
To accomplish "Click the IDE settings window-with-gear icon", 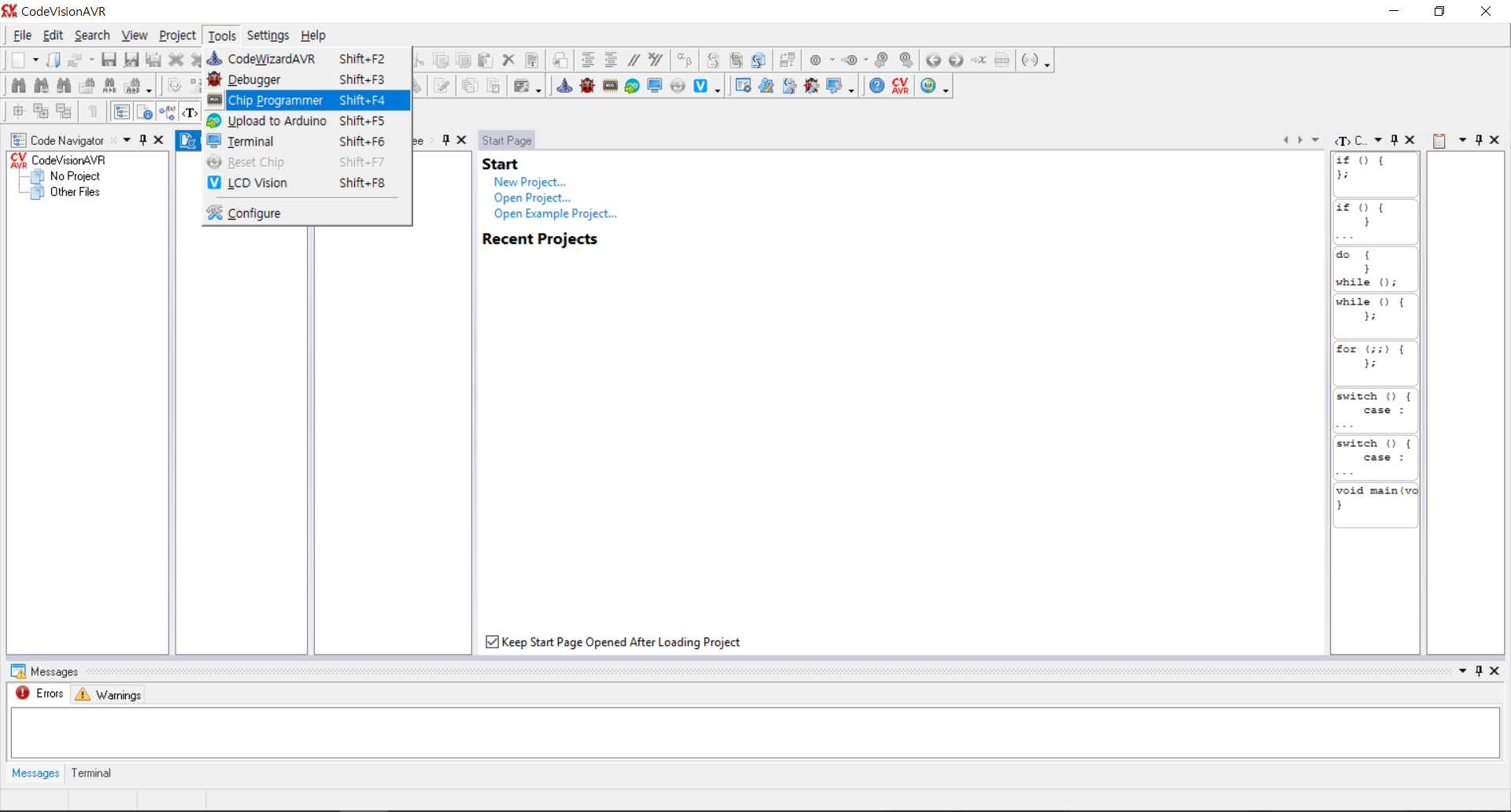I will (743, 86).
